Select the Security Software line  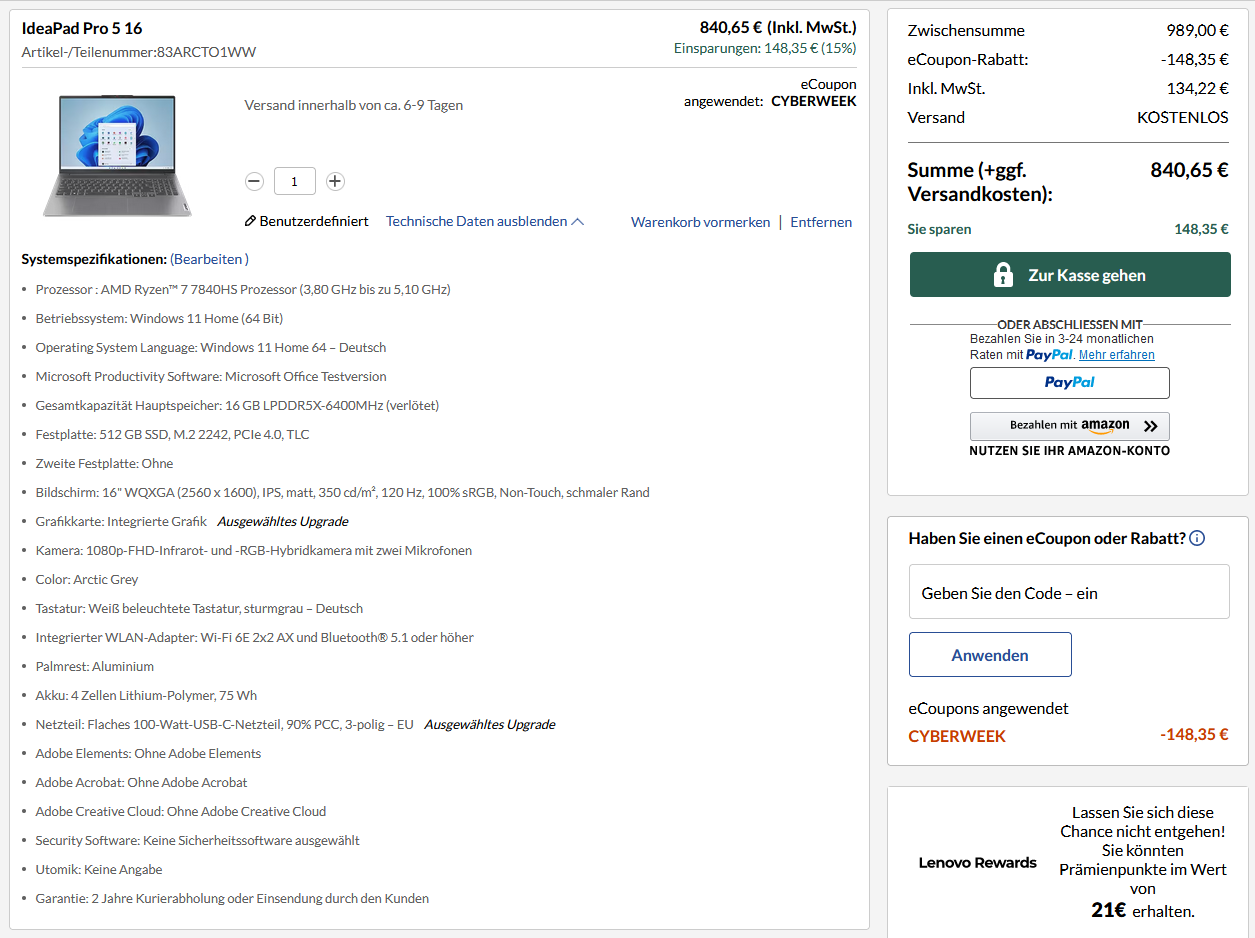[198, 840]
